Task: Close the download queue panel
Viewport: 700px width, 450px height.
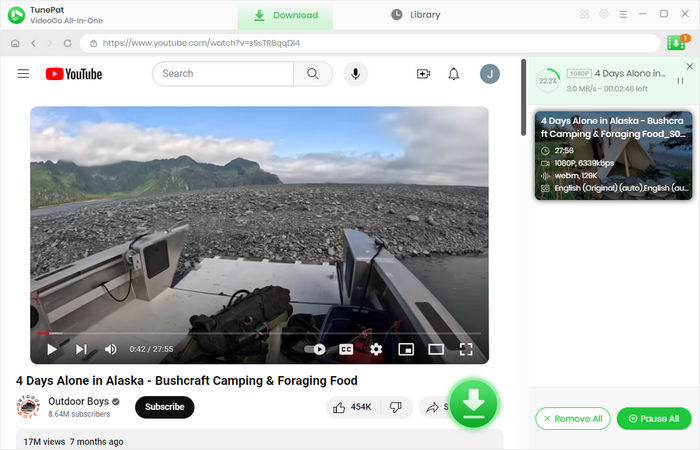Action: (x=689, y=67)
